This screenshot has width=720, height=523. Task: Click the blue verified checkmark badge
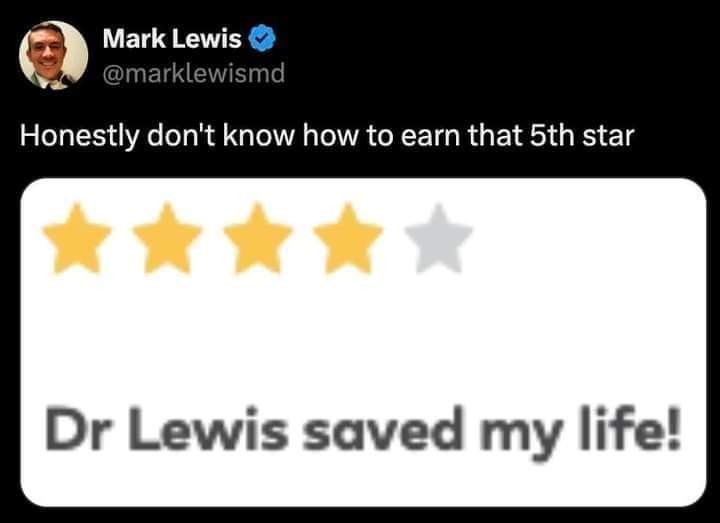(262, 39)
